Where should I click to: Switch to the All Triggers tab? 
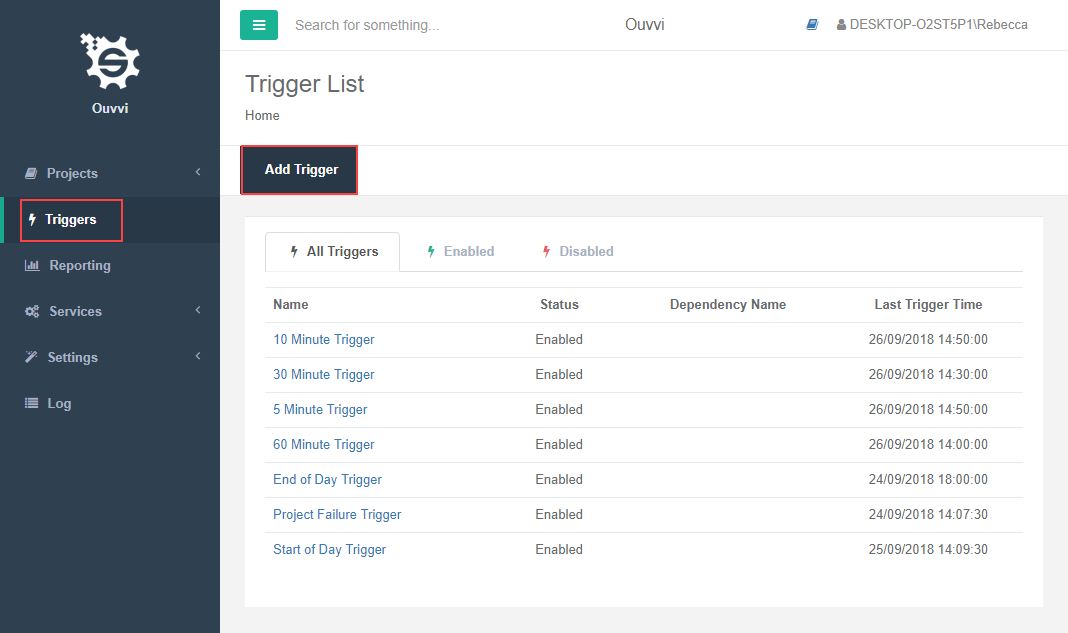tap(332, 251)
